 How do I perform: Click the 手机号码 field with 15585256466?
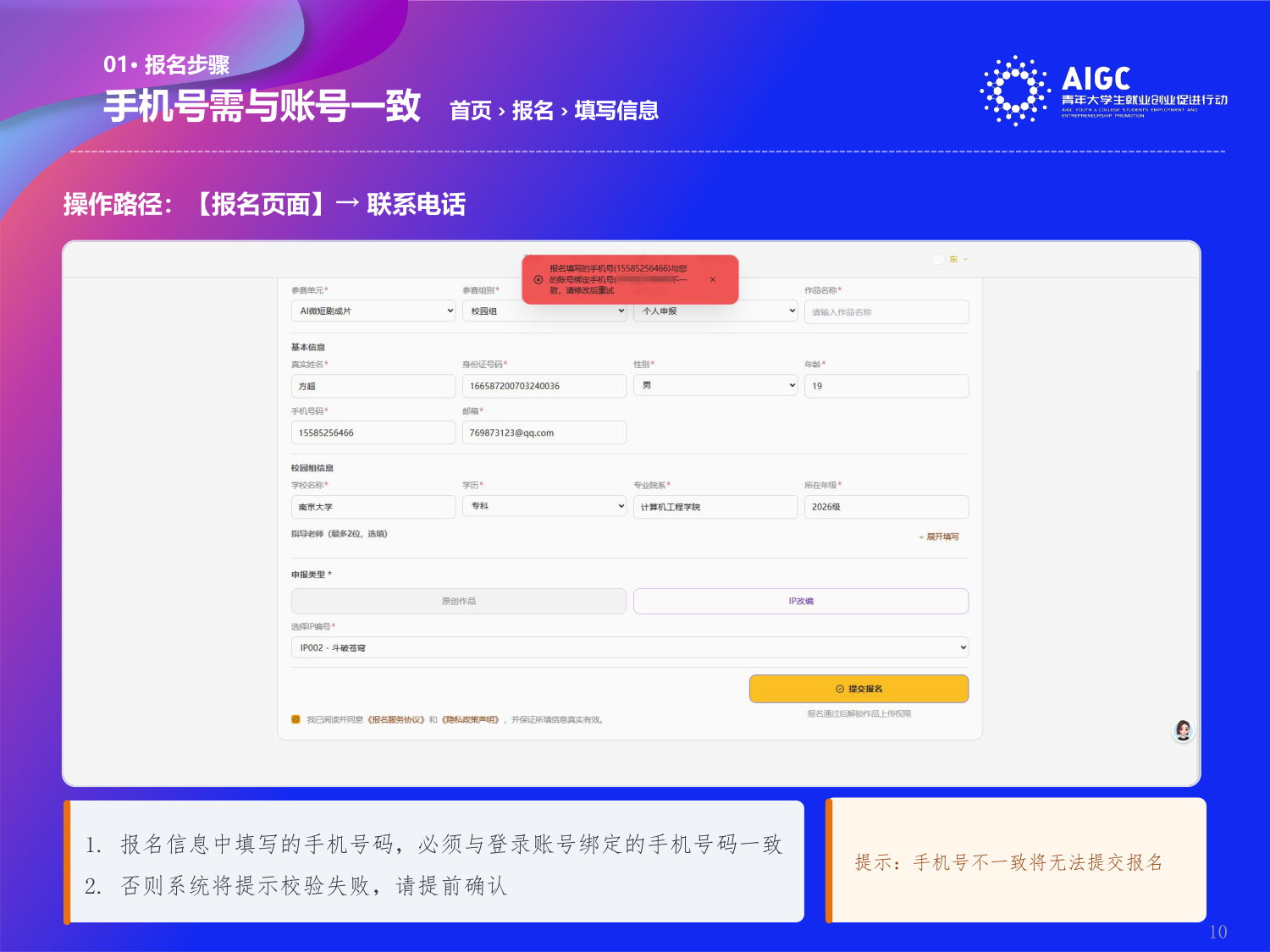[x=373, y=432]
